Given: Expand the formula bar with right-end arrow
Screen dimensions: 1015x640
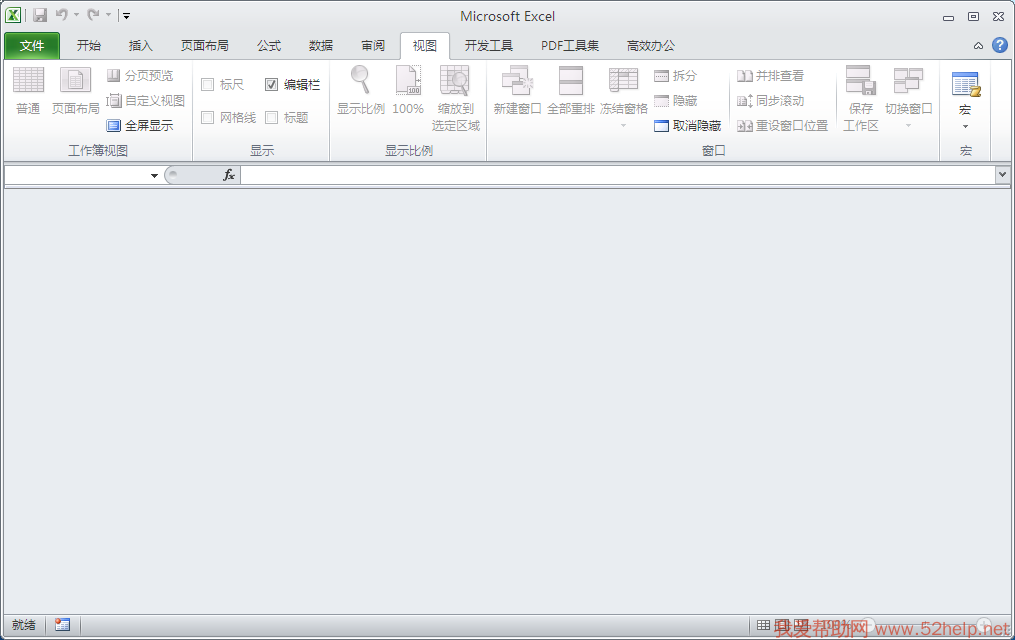Looking at the screenshot, I should 1002,175.
